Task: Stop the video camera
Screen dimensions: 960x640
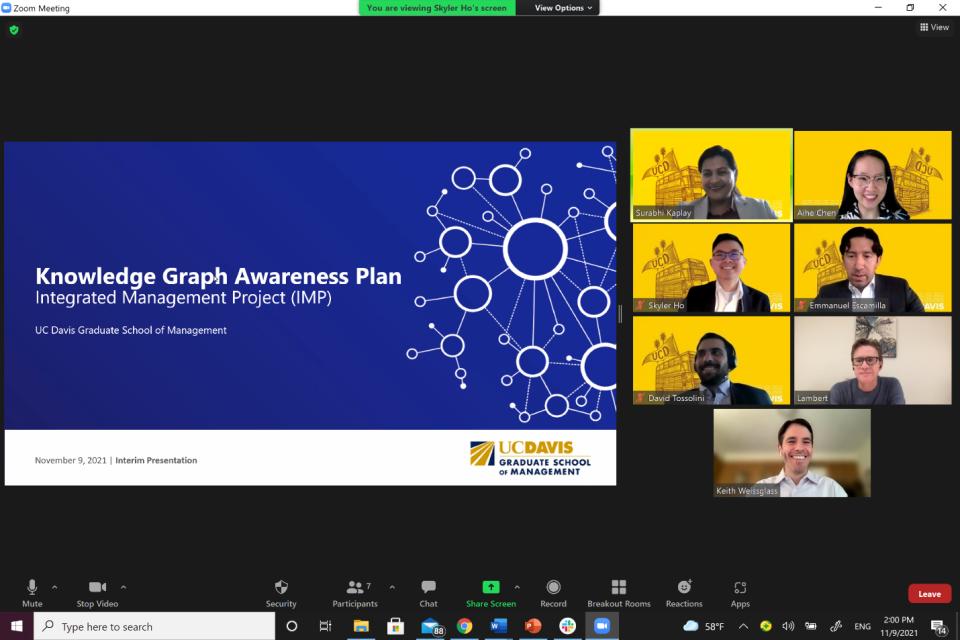Action: point(97,591)
